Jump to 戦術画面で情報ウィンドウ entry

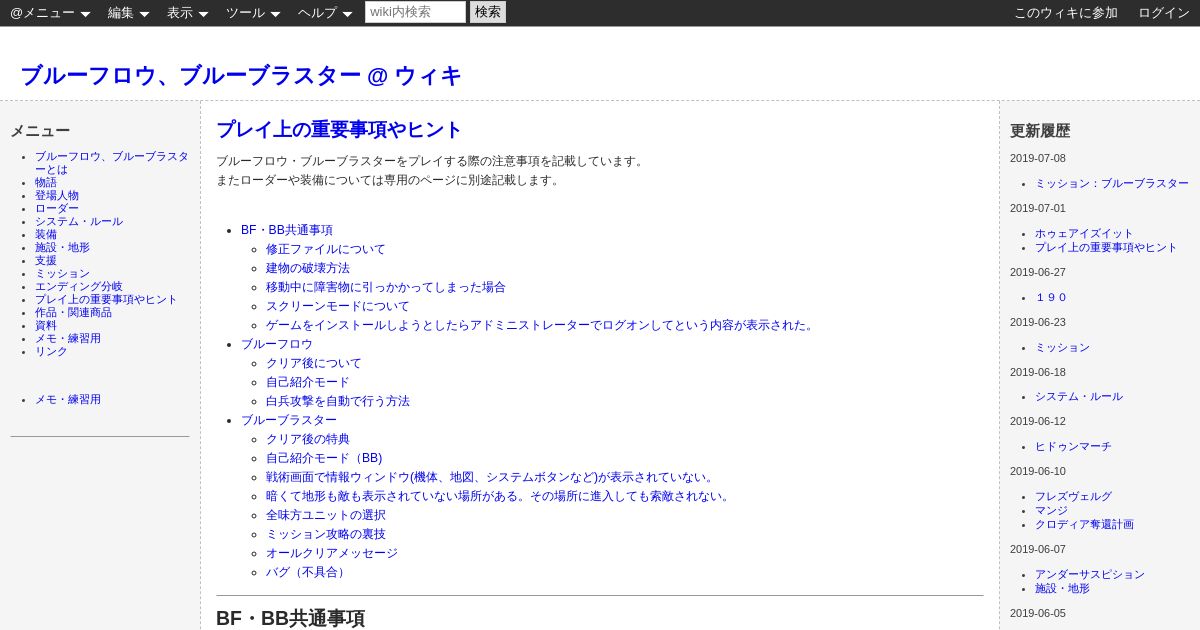(x=492, y=477)
